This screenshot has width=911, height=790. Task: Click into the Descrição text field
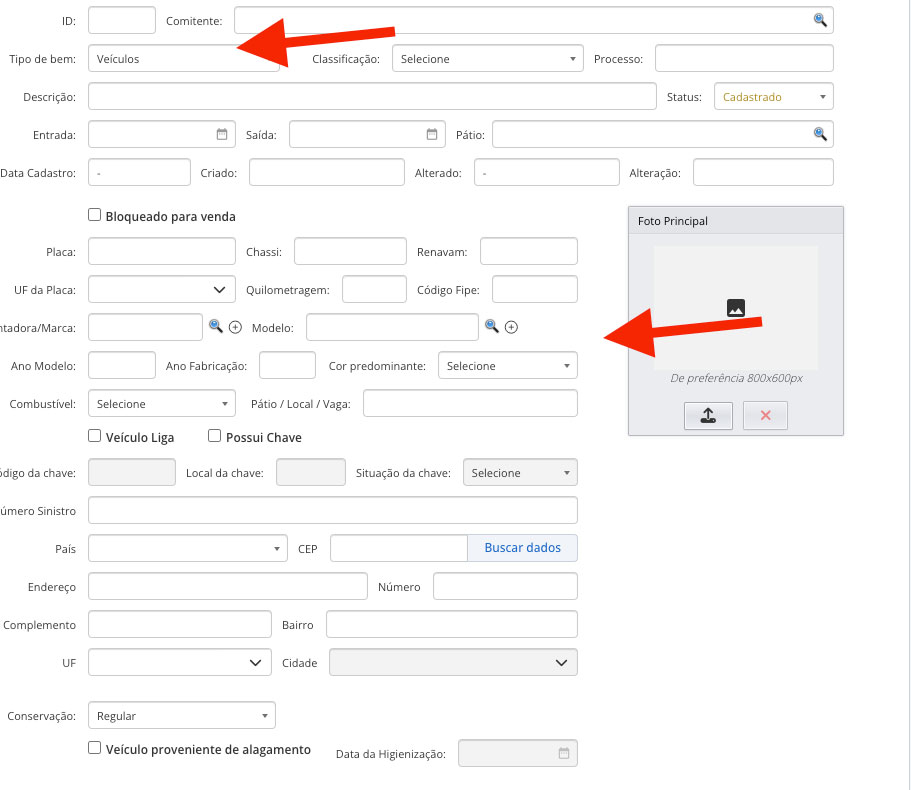point(371,97)
